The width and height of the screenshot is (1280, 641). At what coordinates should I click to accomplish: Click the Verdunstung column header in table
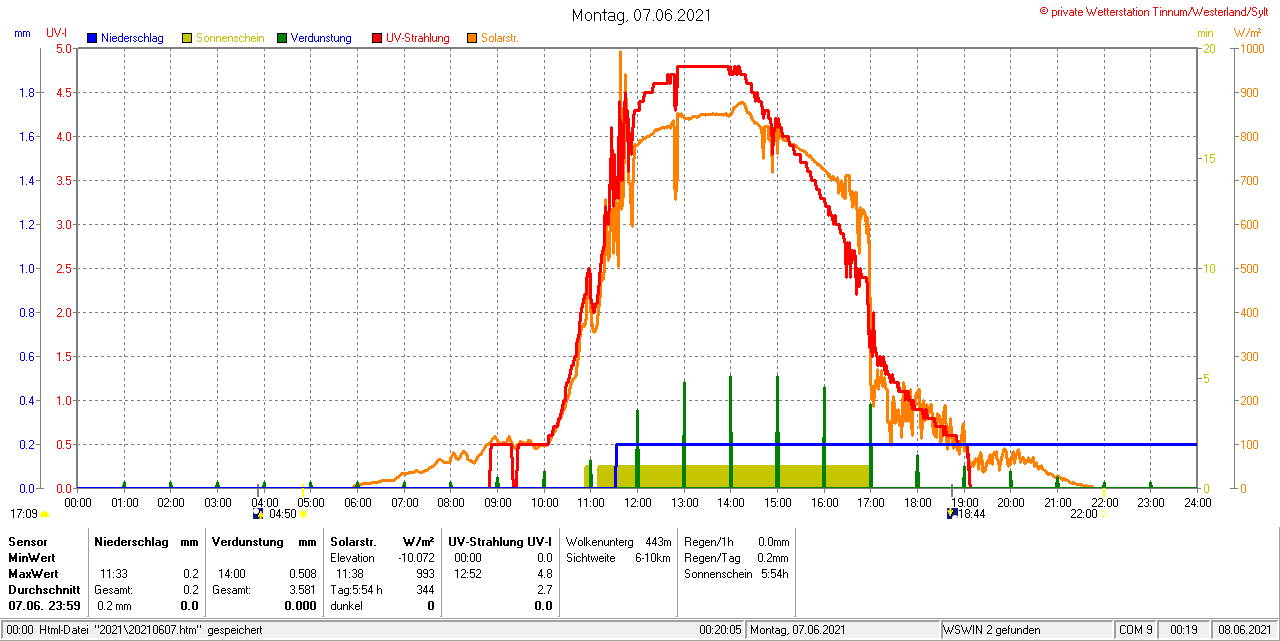(x=246, y=541)
